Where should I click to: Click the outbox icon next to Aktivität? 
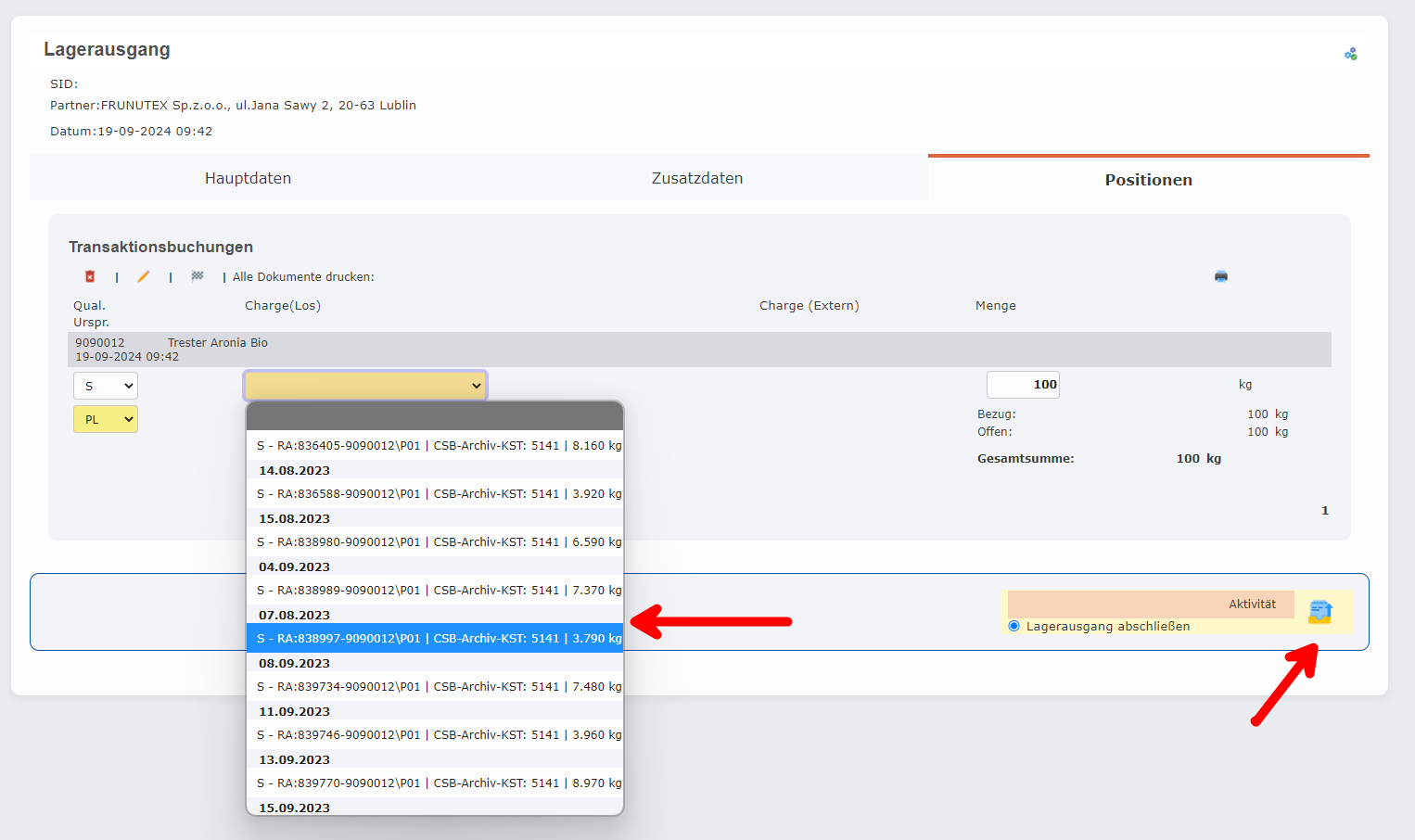[x=1320, y=612]
